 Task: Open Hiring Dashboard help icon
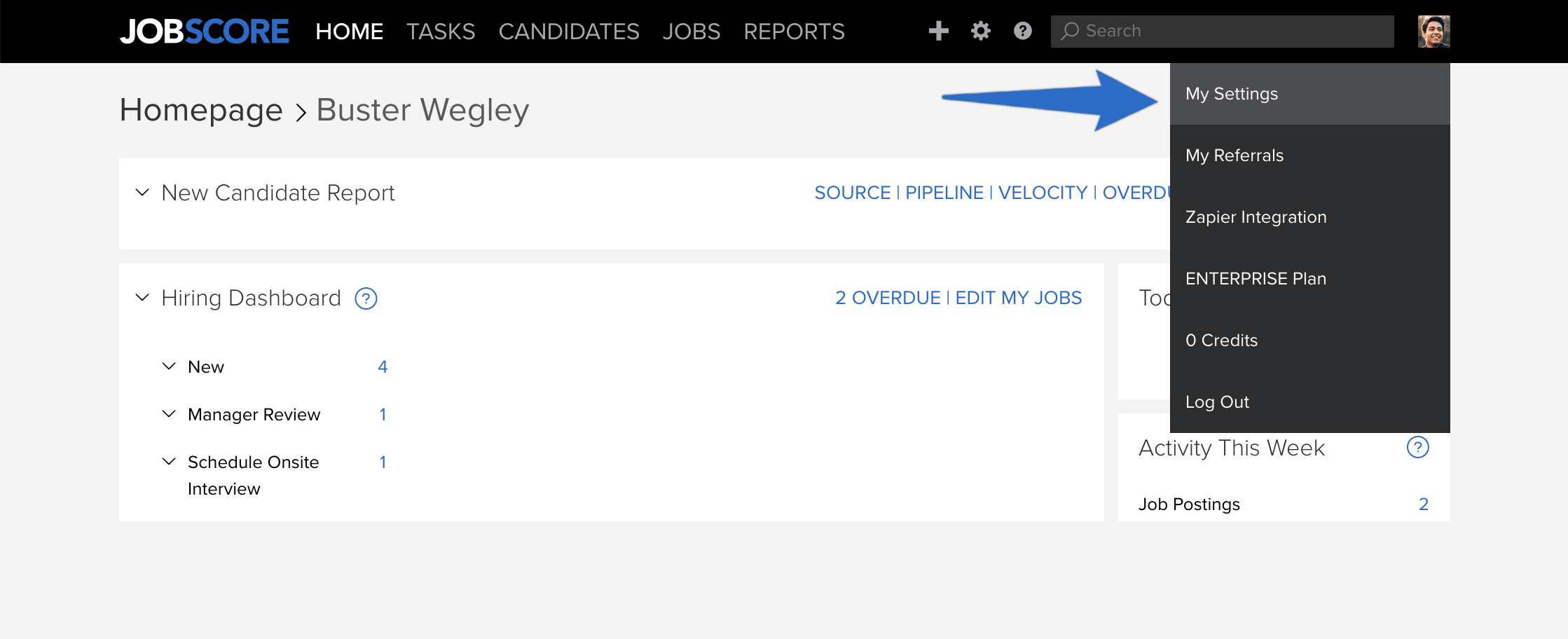pos(366,298)
